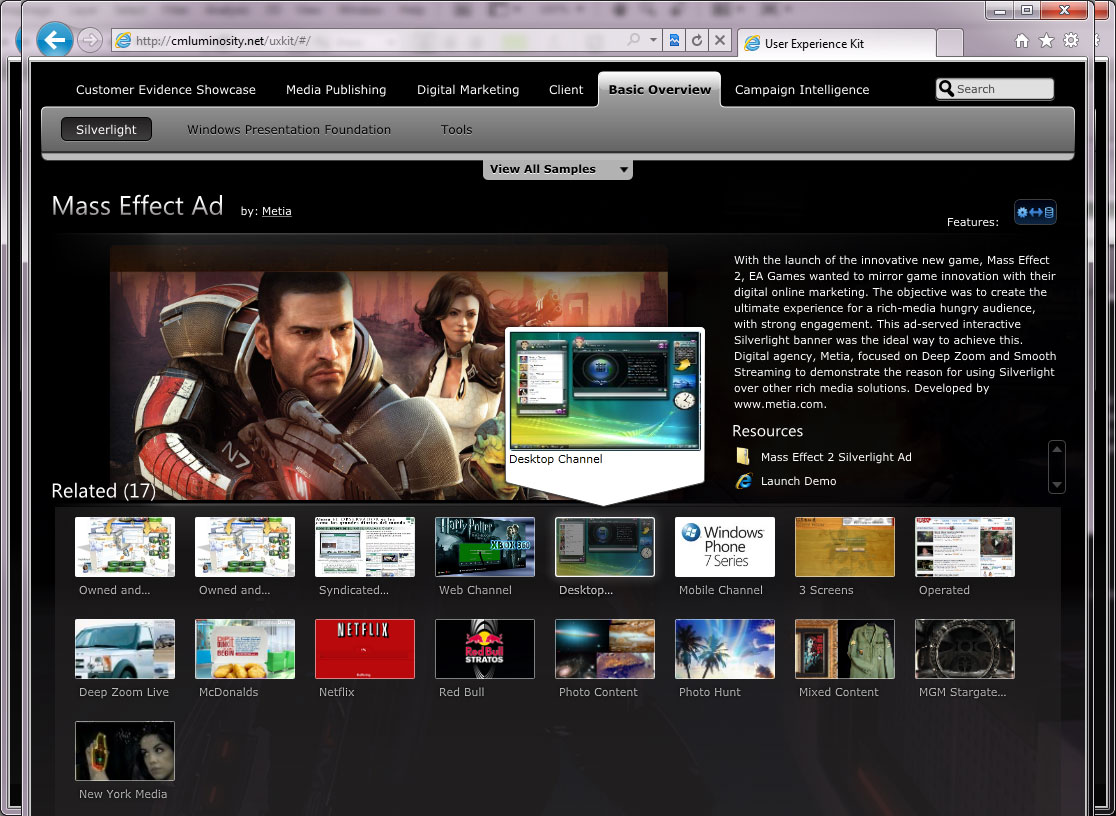Open the Desktop... sample thumbnail

coord(604,547)
